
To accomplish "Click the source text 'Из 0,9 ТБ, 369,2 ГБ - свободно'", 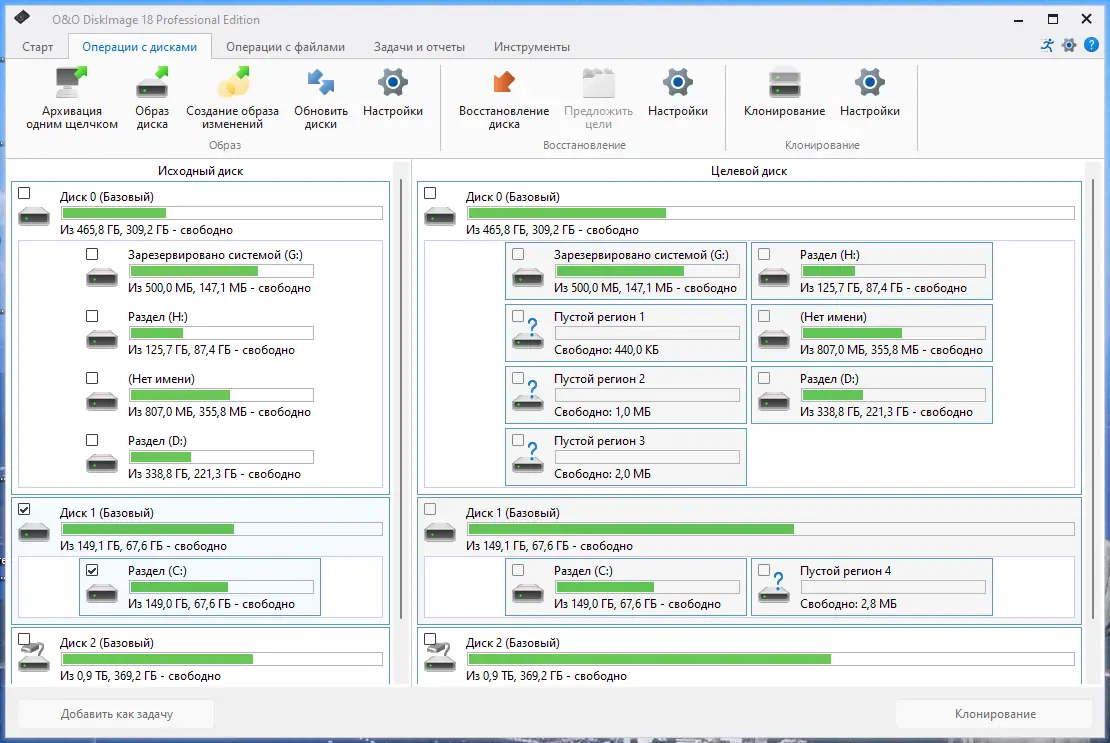I will pyautogui.click(x=140, y=676).
